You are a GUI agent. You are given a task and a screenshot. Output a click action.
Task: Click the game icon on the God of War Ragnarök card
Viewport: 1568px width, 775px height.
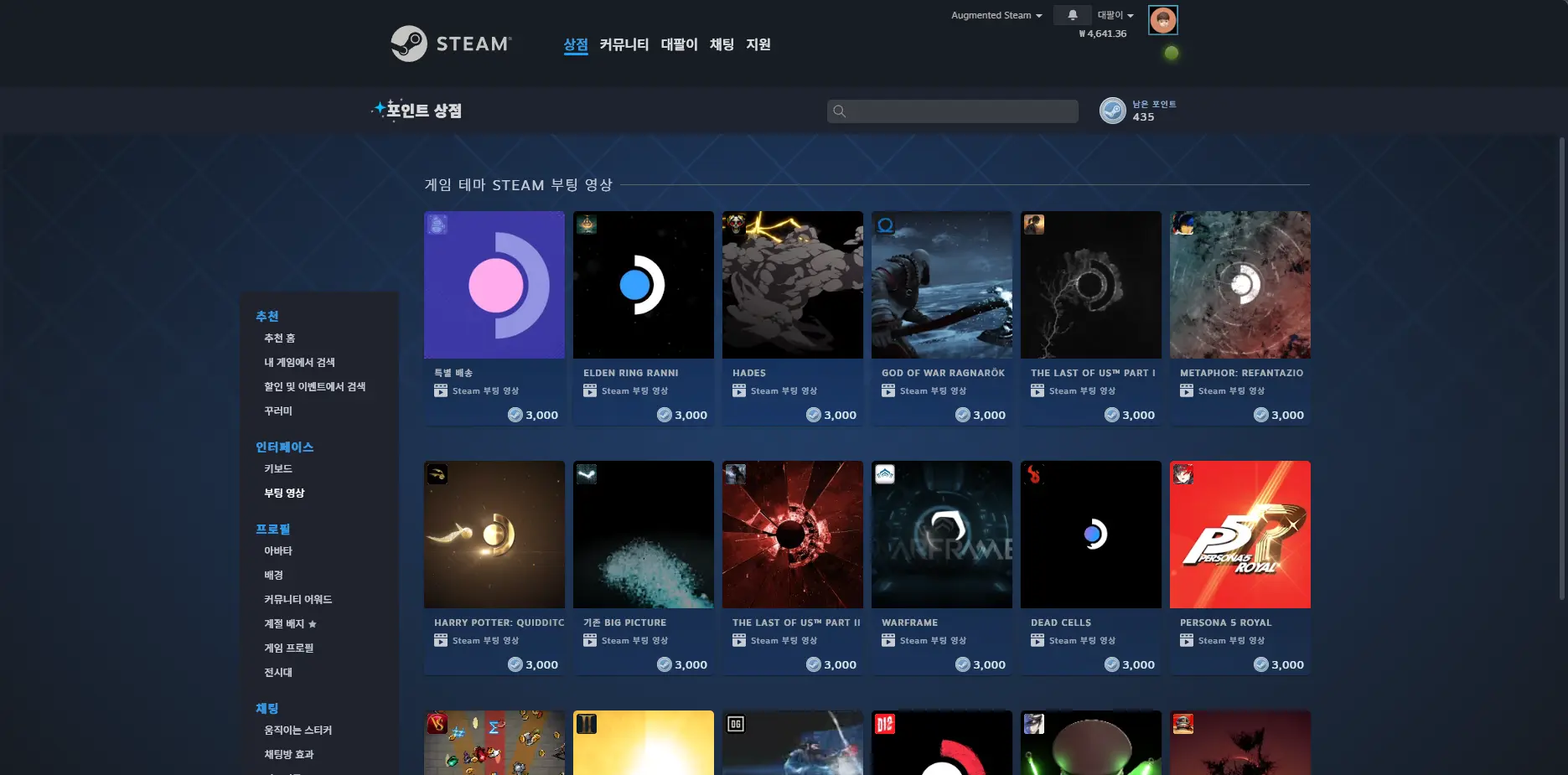(x=885, y=225)
